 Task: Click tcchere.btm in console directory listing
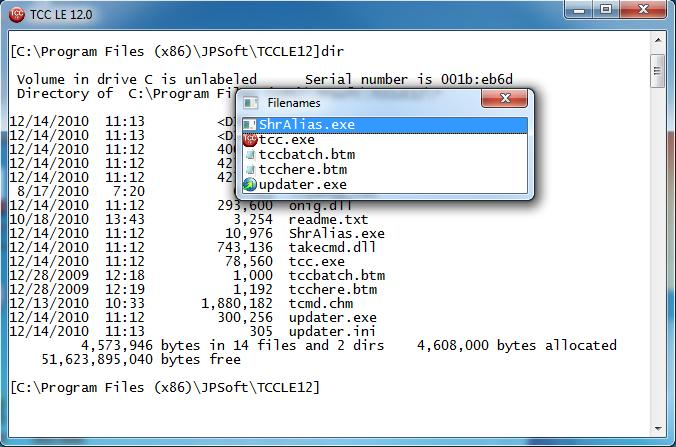332,289
